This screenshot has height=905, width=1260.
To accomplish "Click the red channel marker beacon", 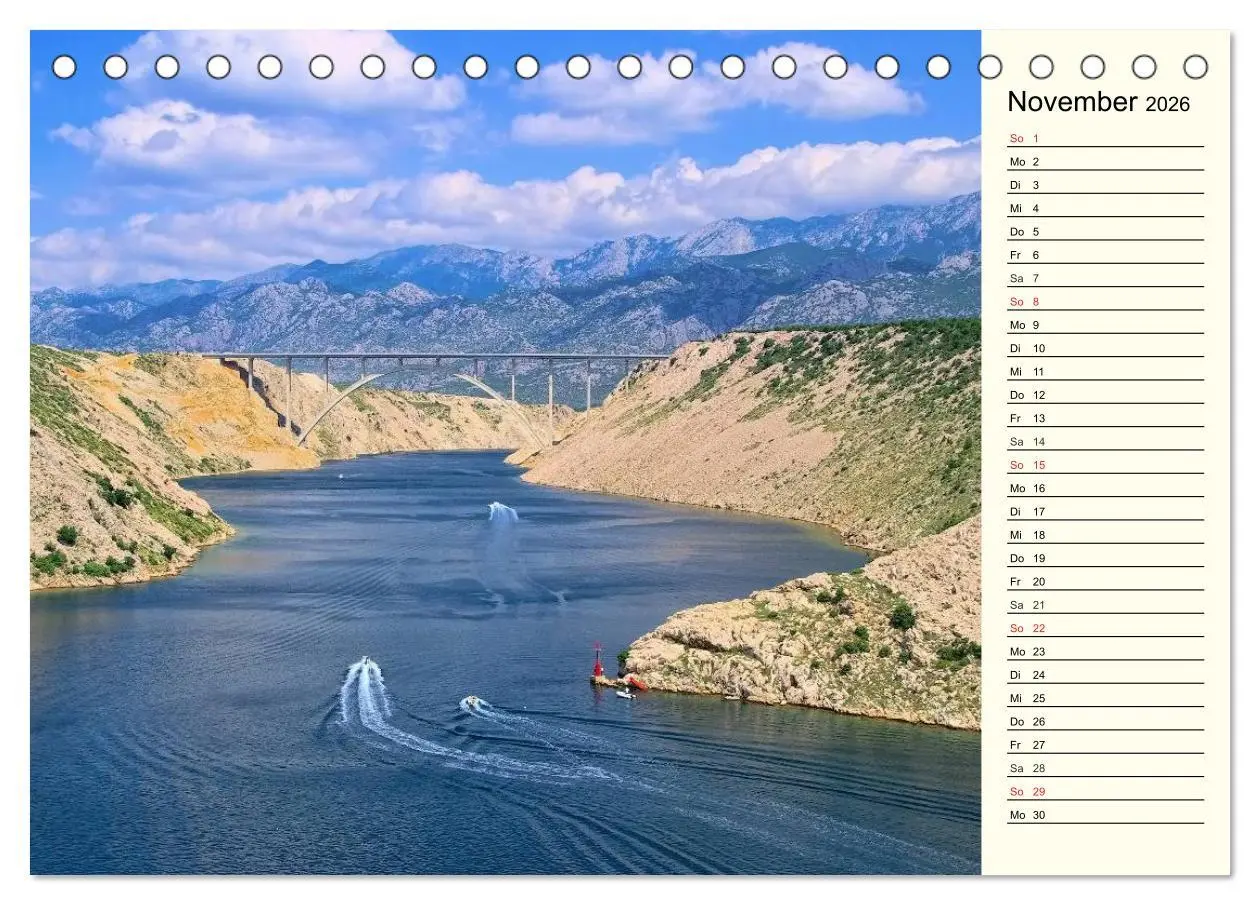I will (598, 661).
